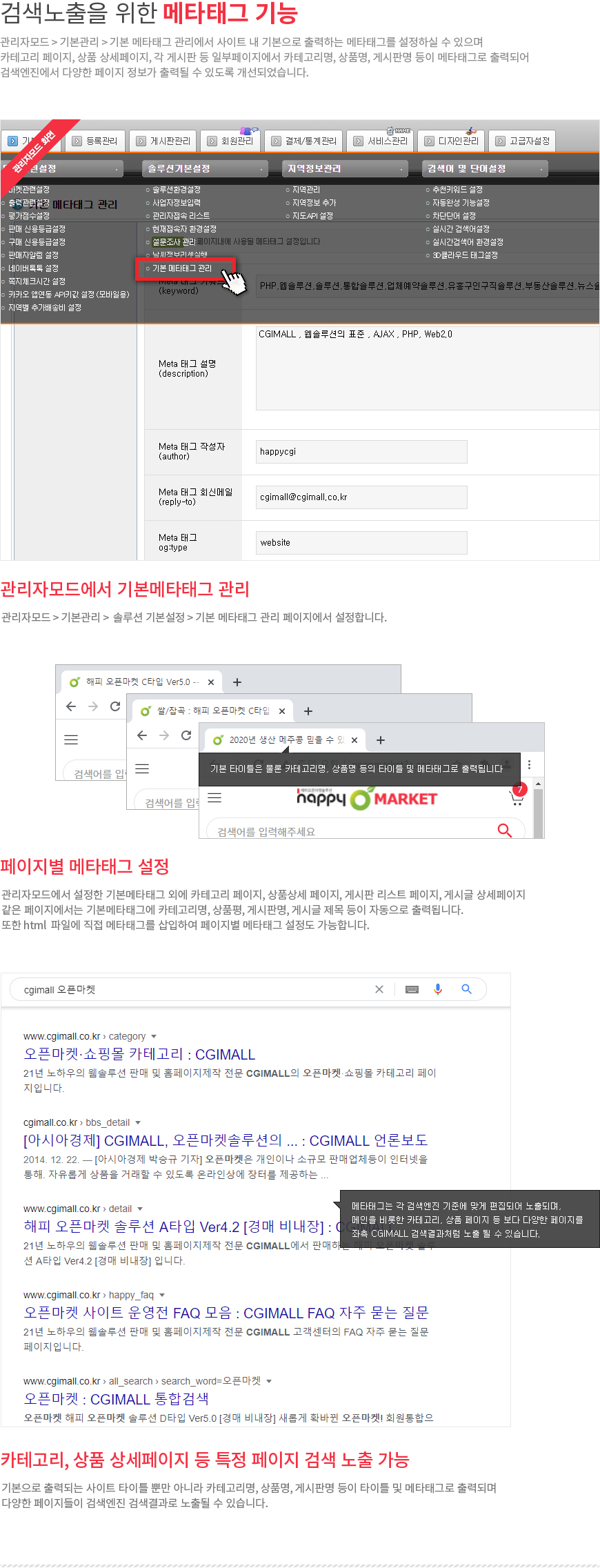
Task: Click back arrow in Ver5.0 browser window
Action: click(x=71, y=706)
